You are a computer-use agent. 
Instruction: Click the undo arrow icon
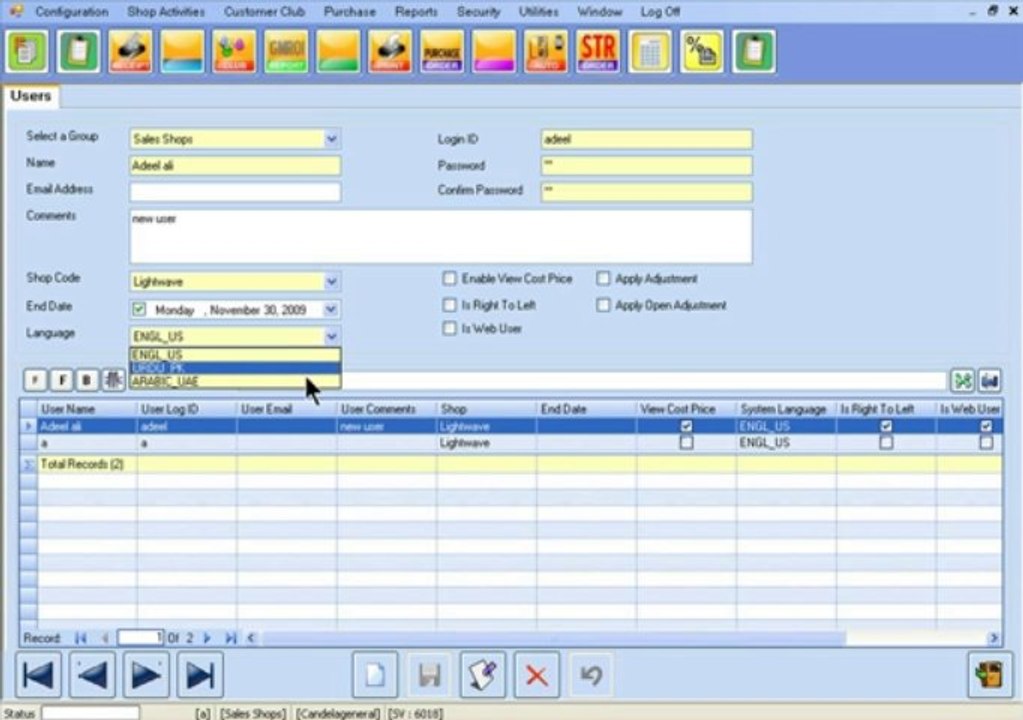click(x=591, y=674)
